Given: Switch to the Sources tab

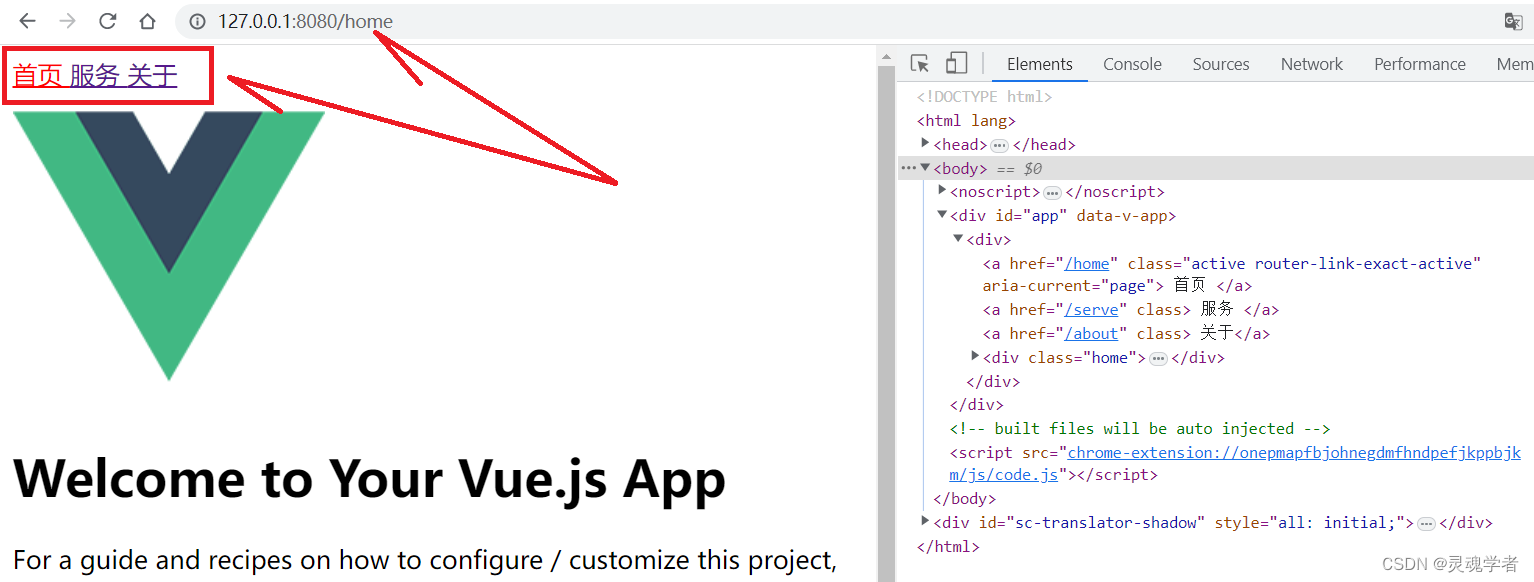Looking at the screenshot, I should [1221, 64].
